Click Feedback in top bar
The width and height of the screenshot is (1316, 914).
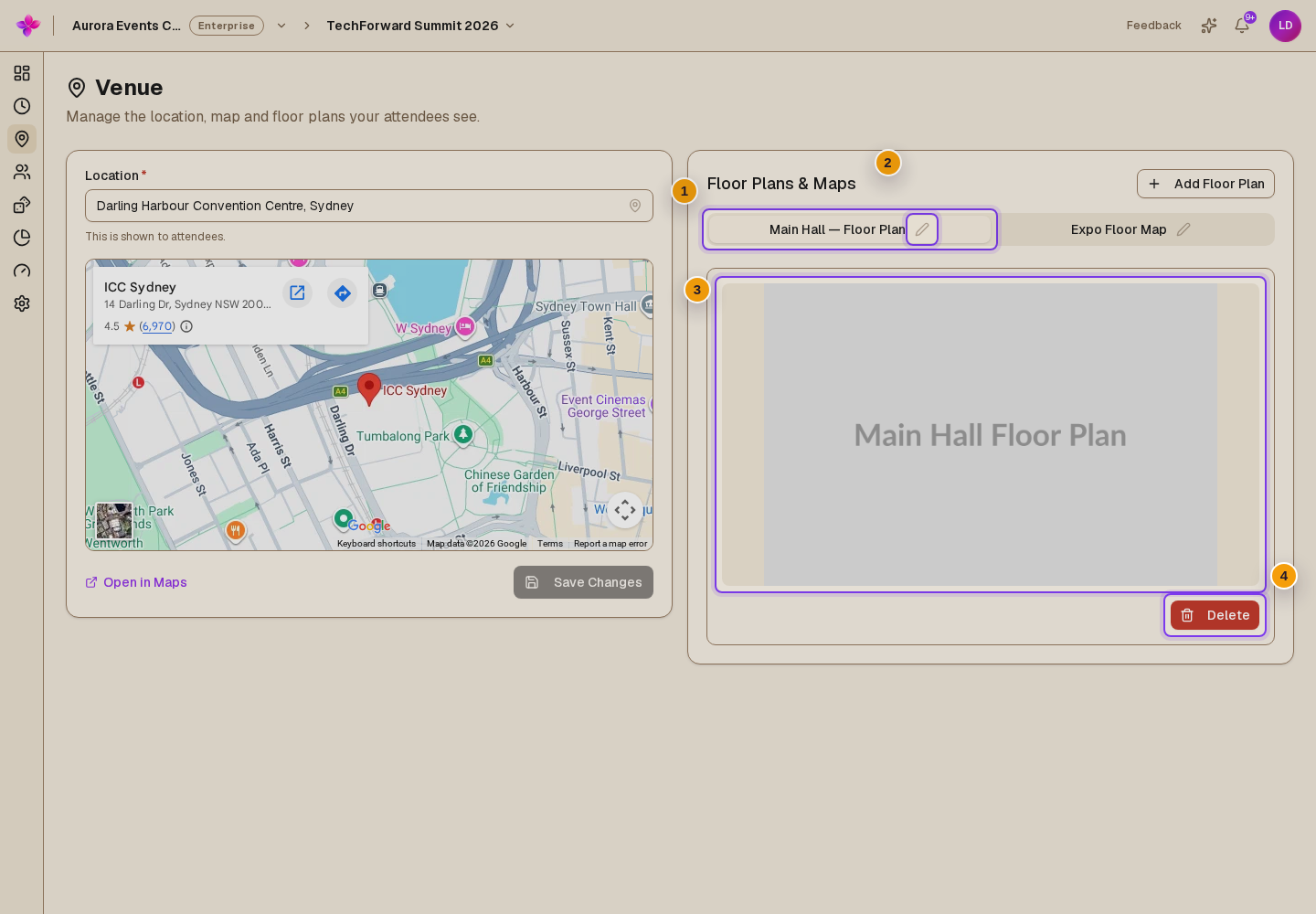tap(1153, 26)
